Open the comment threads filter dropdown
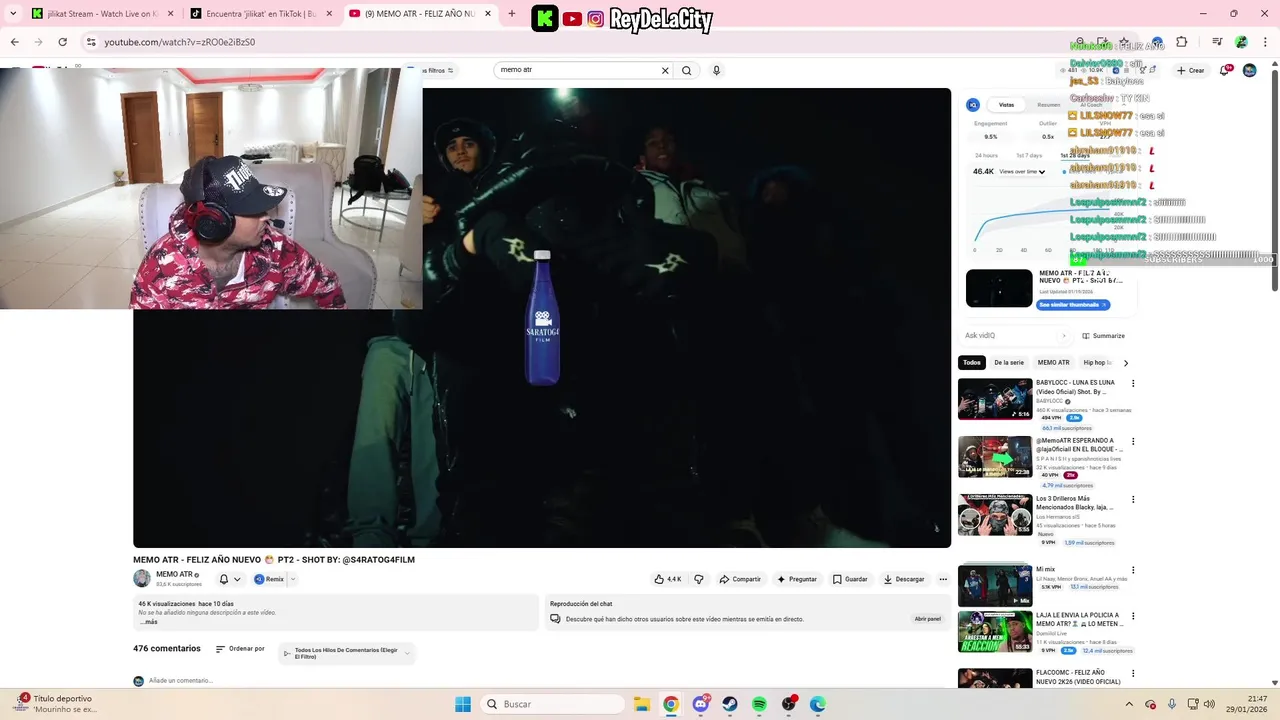This screenshot has width=1280, height=720. 346,653
